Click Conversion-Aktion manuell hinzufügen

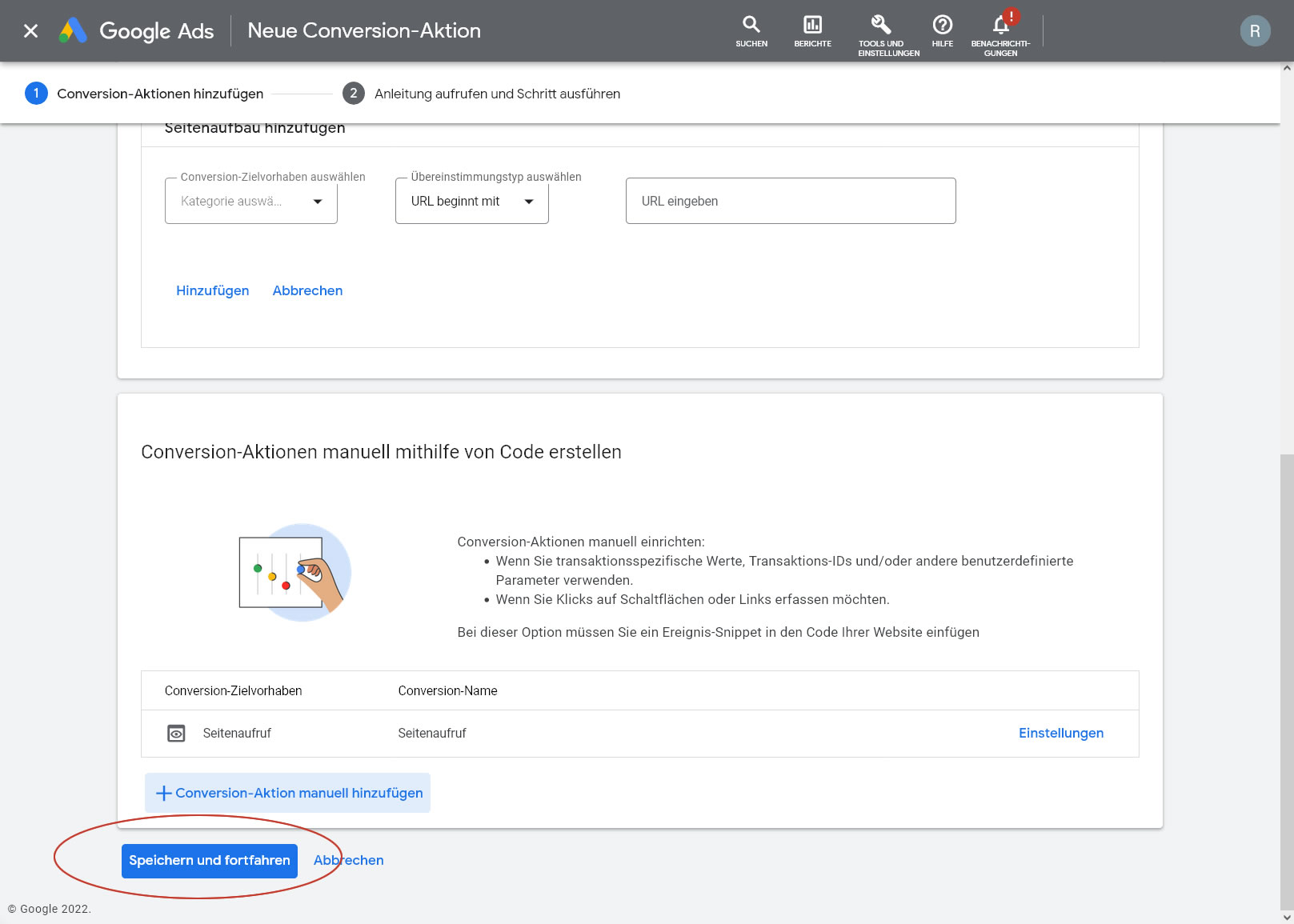pyautogui.click(x=288, y=793)
